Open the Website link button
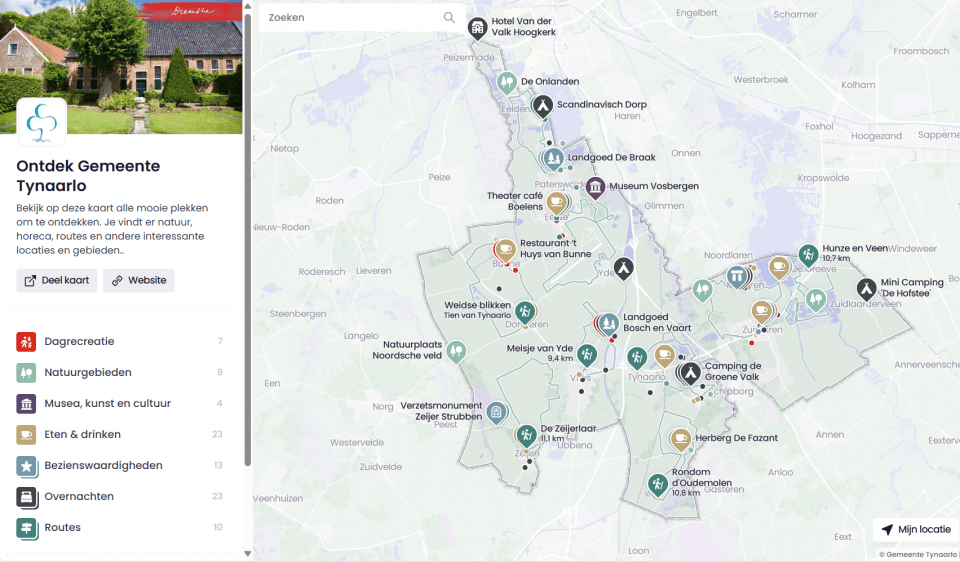960x562 pixels. coord(139,281)
